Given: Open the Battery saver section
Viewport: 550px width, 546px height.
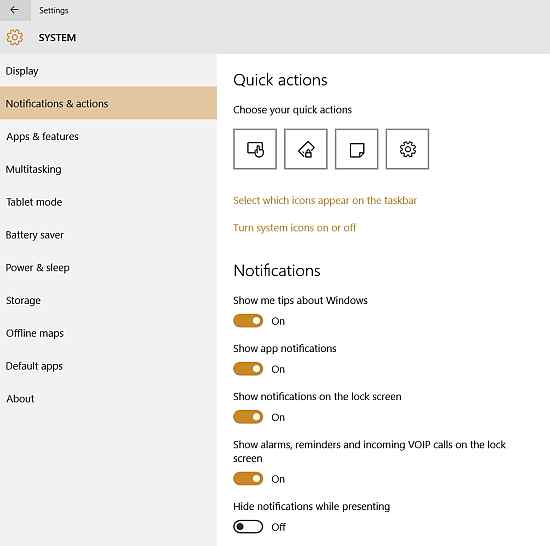Looking at the screenshot, I should point(108,235).
